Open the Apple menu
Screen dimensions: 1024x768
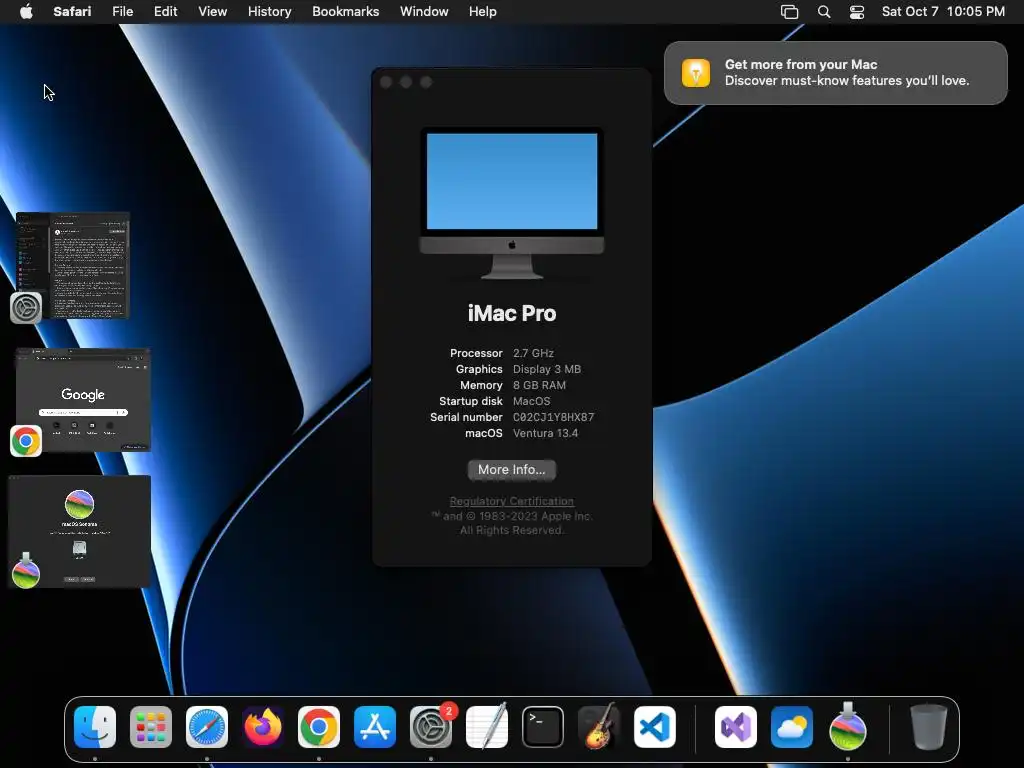tap(26, 11)
